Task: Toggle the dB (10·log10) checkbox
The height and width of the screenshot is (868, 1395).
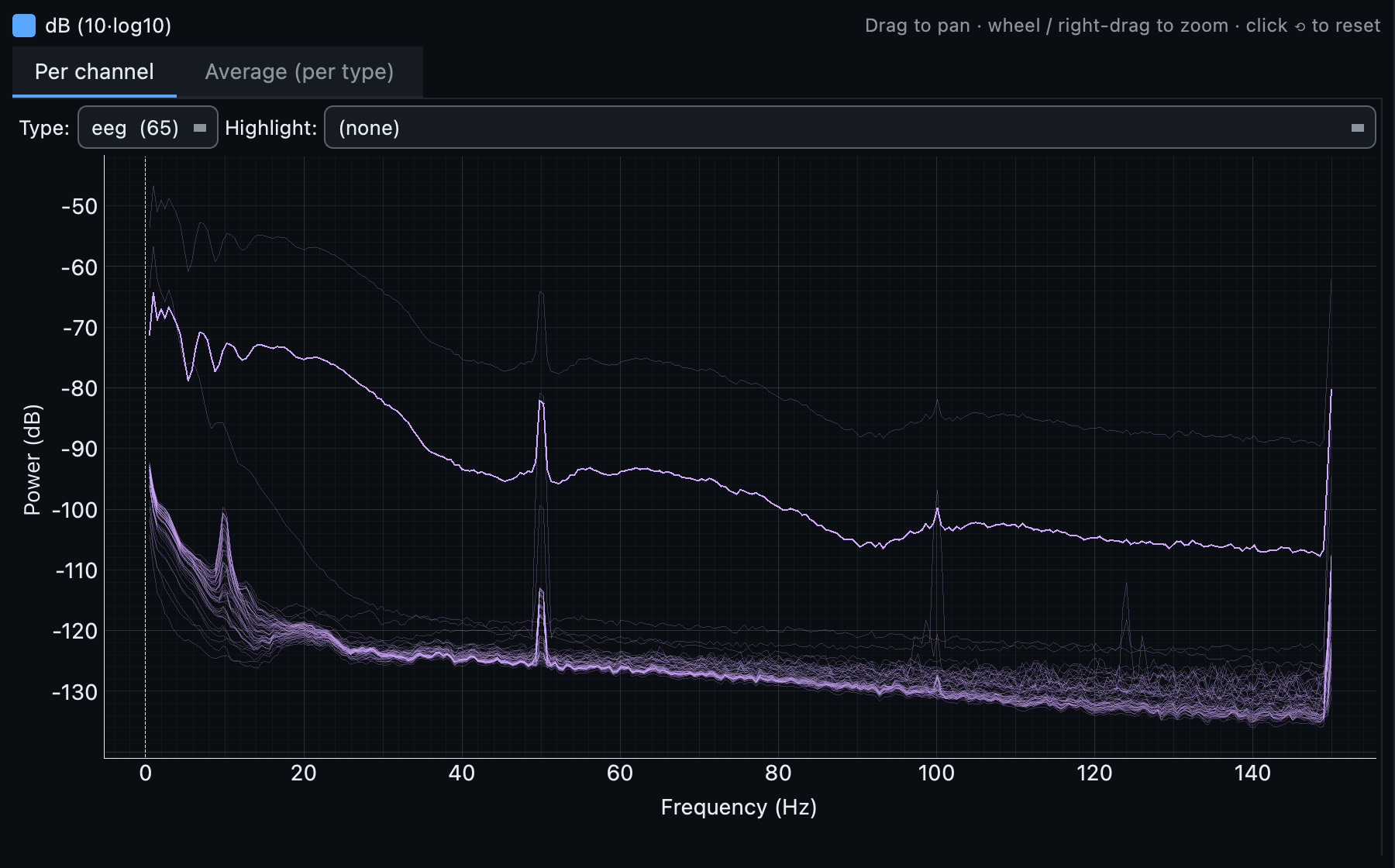Action: (24, 26)
